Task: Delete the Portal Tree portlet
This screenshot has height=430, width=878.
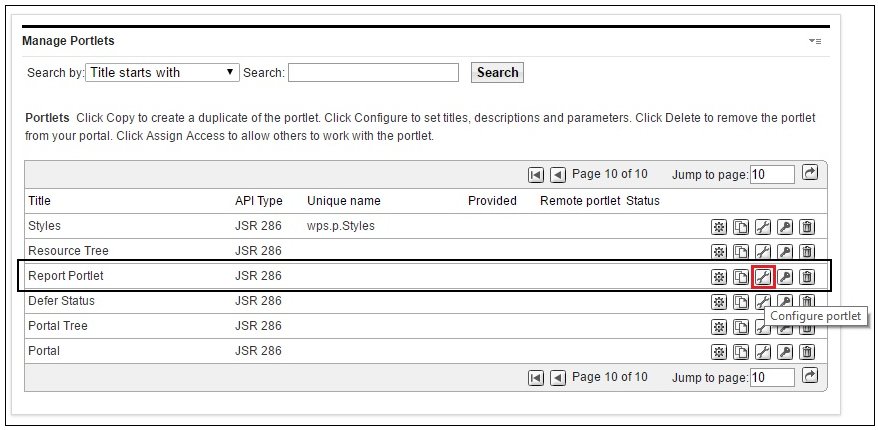Action: tap(807, 326)
